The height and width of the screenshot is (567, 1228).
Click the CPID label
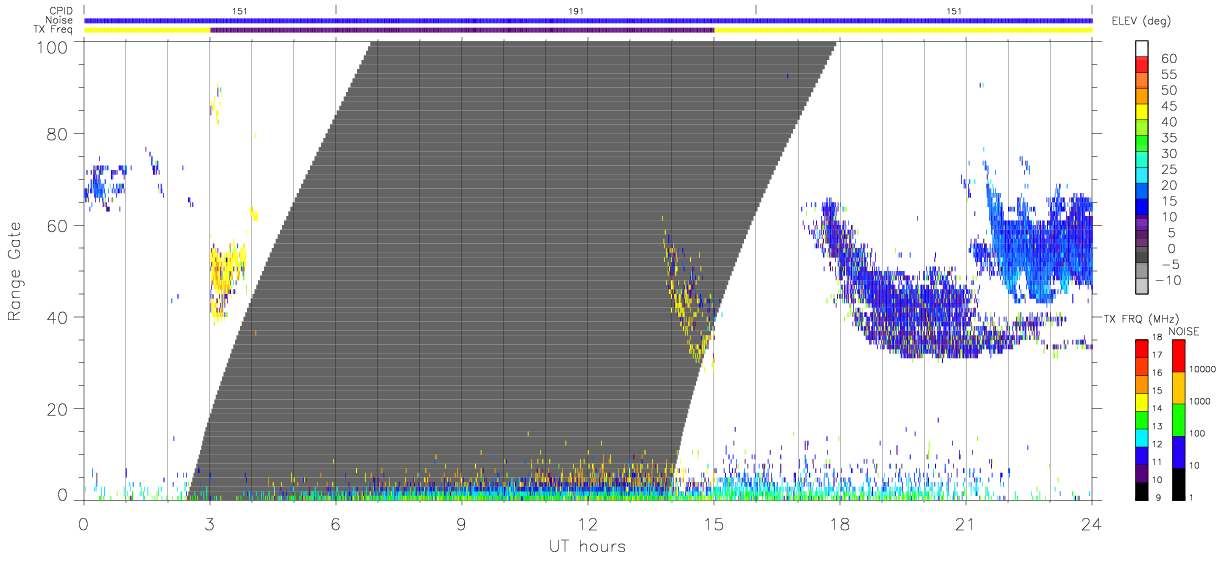(62, 10)
